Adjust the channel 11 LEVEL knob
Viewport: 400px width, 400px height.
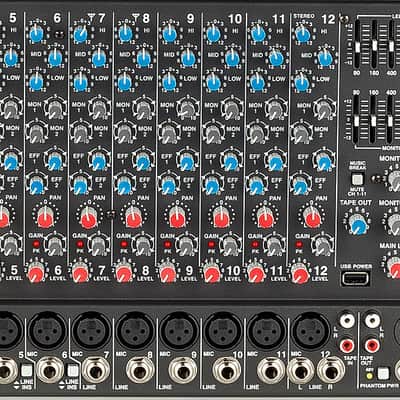[257, 274]
